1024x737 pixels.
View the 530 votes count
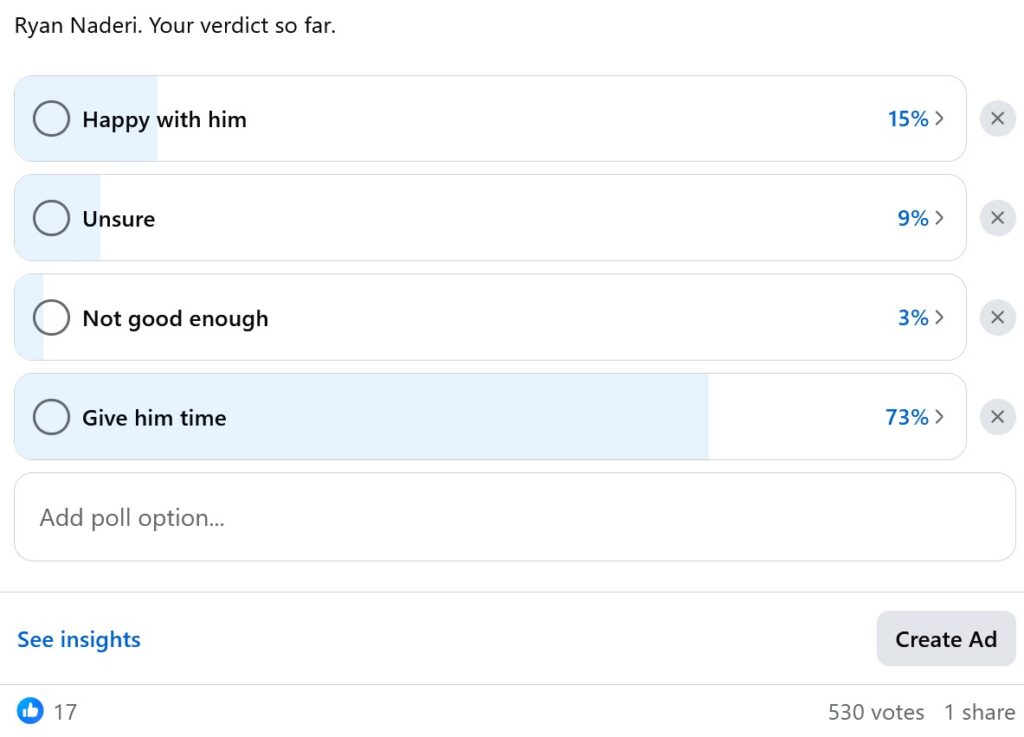point(876,712)
